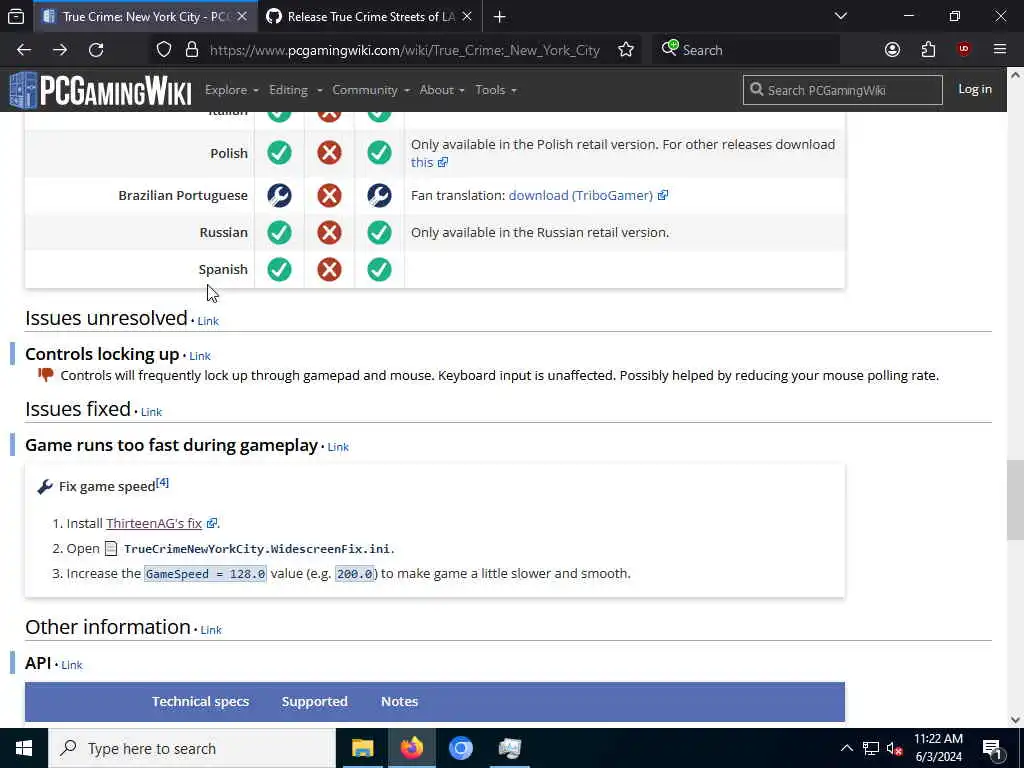Viewport: 1024px width, 768px height.
Task: Reload the current page
Action: [x=96, y=50]
